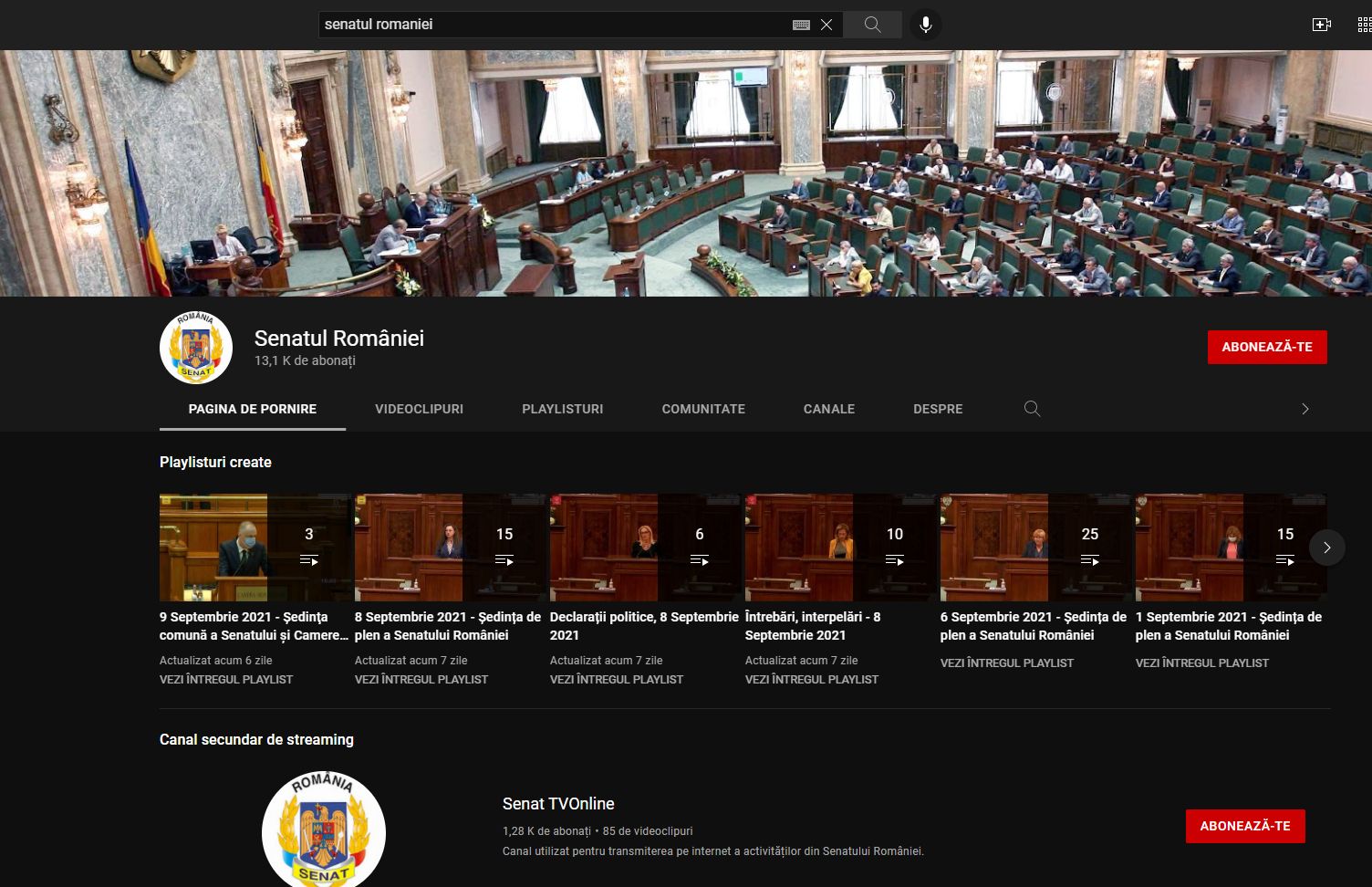Subscribe to Senat TVOnline with Abonează-te
The image size is (1372, 887).
(1245, 826)
